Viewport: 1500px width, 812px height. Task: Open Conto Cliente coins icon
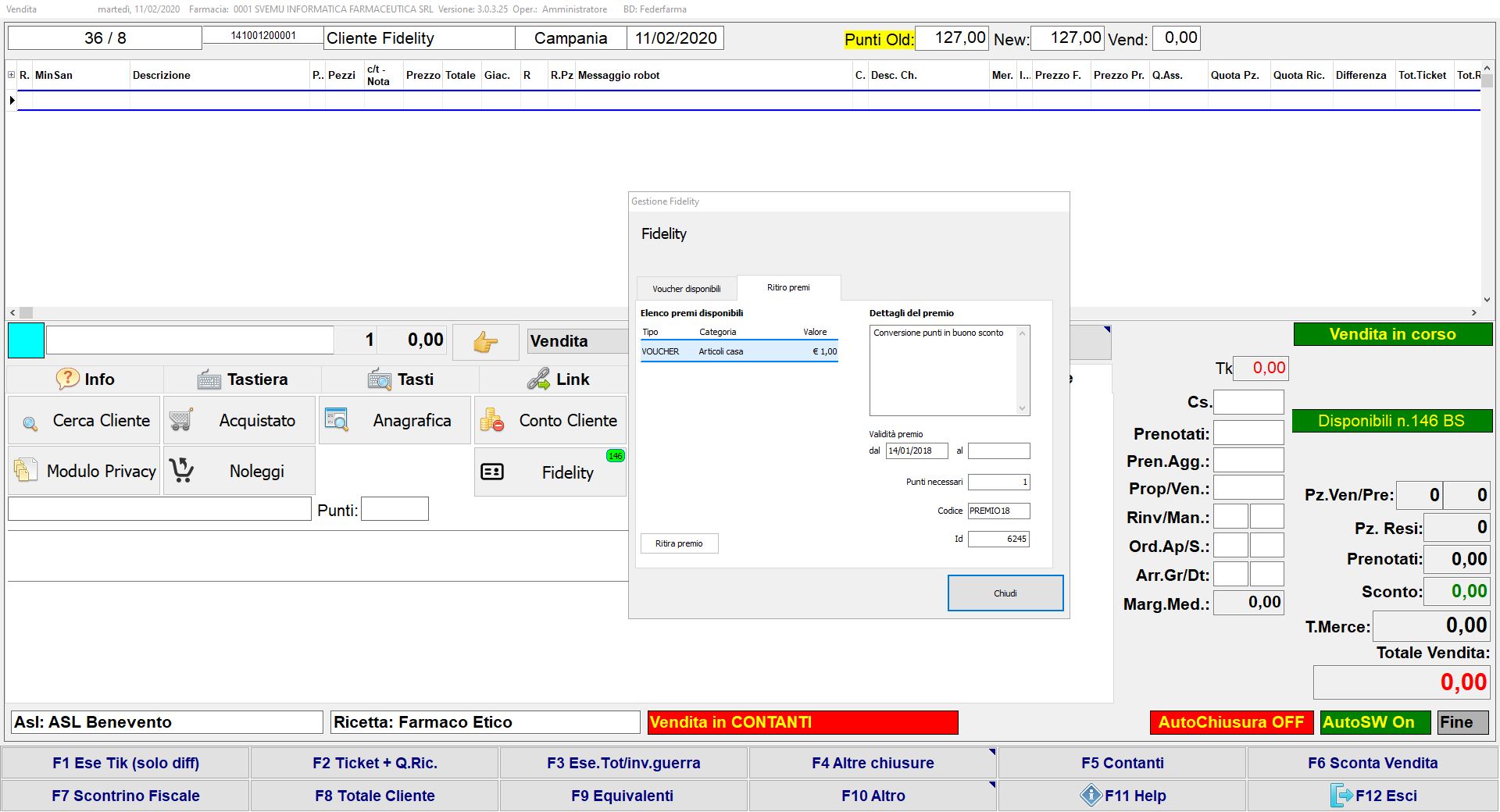(492, 420)
